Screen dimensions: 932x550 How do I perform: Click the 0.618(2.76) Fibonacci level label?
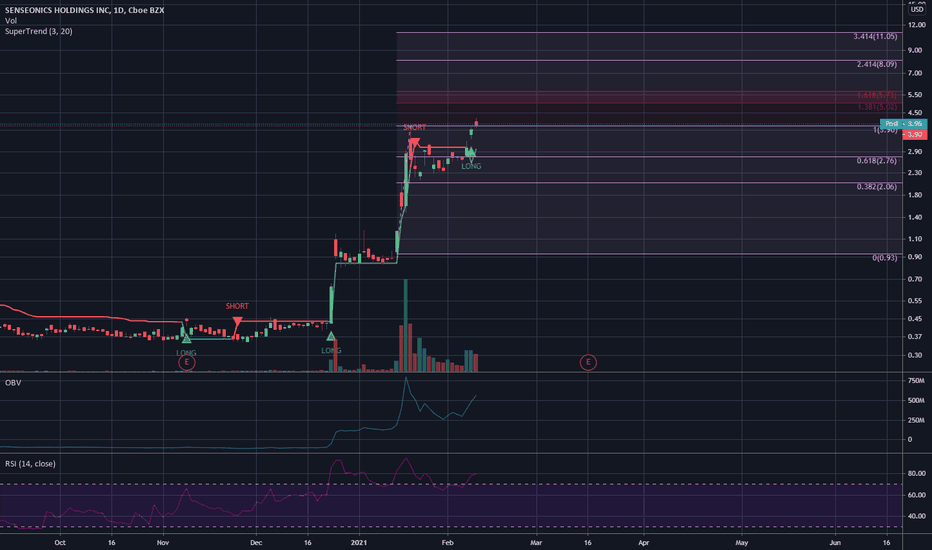(877, 161)
